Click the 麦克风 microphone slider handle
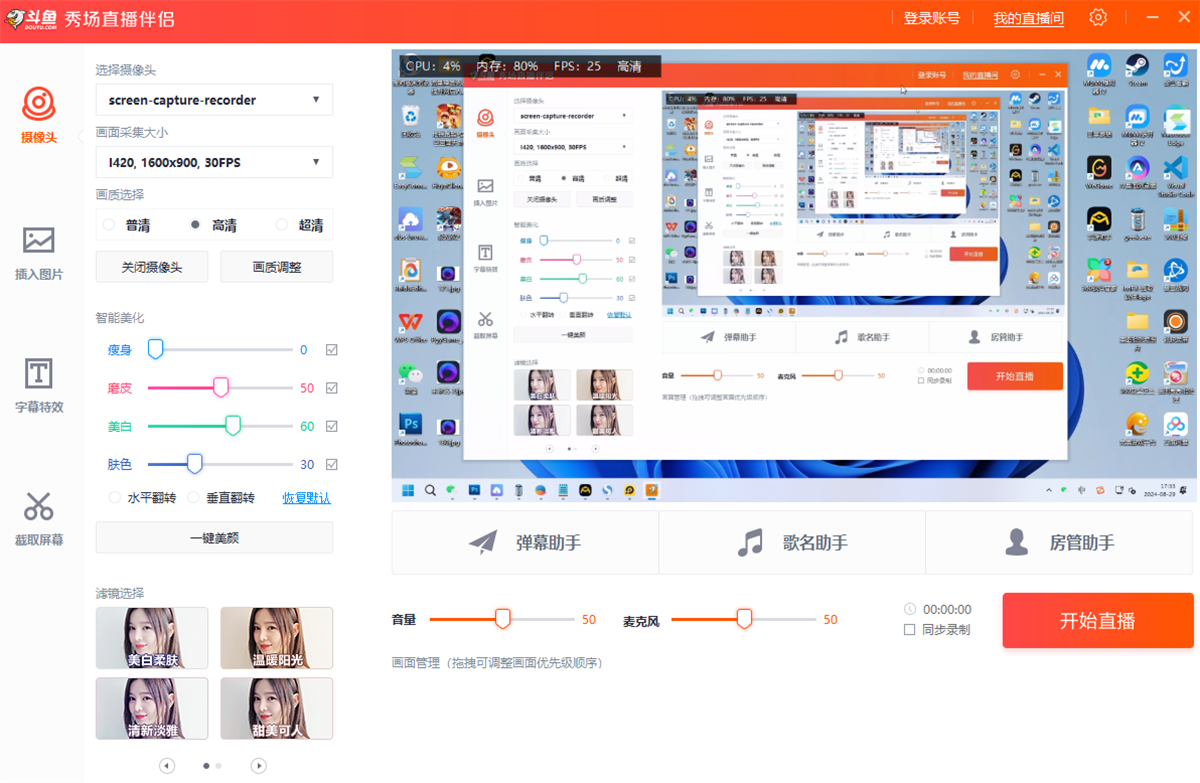 pyautogui.click(x=744, y=619)
